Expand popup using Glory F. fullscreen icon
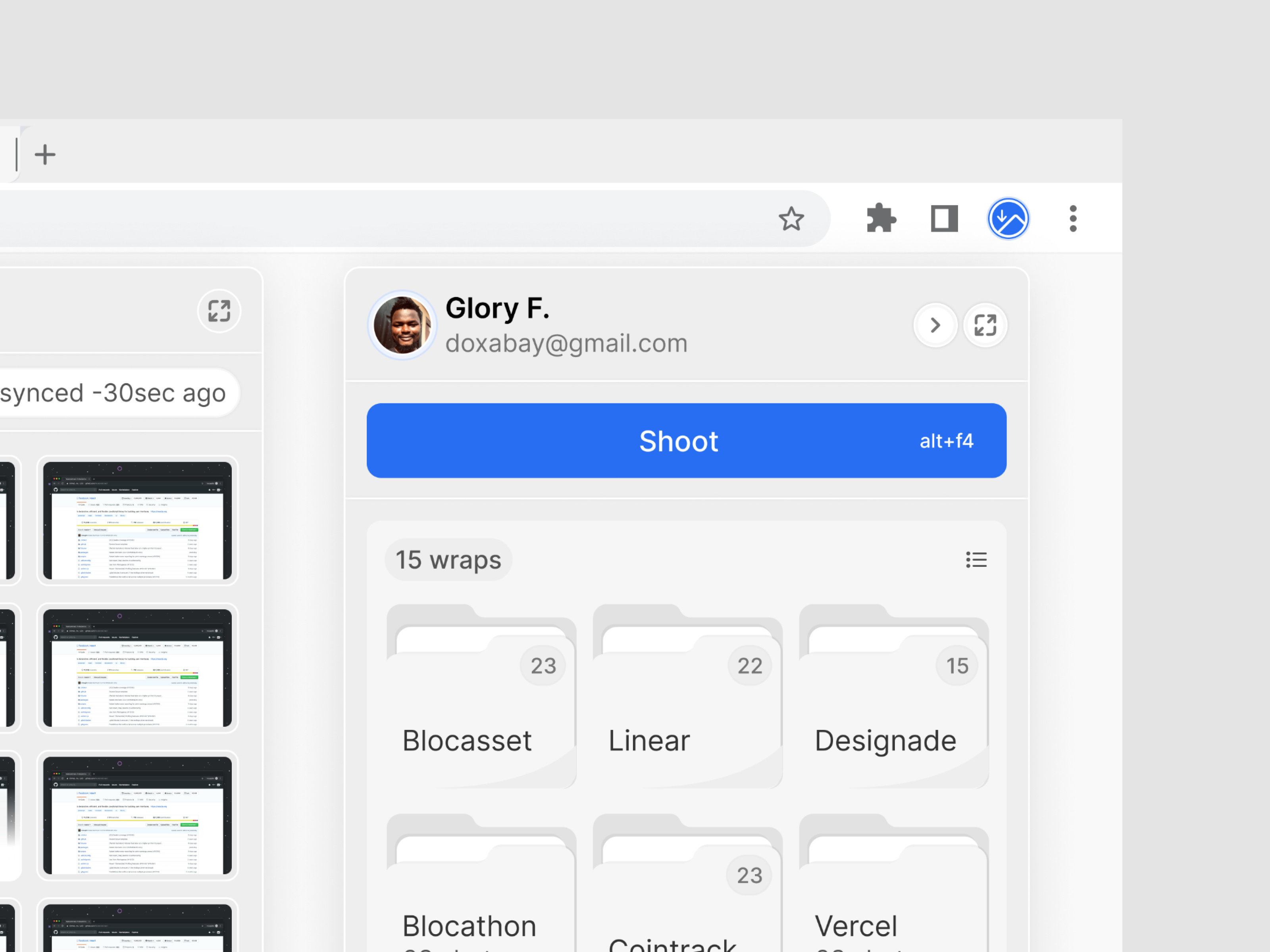 click(x=985, y=325)
